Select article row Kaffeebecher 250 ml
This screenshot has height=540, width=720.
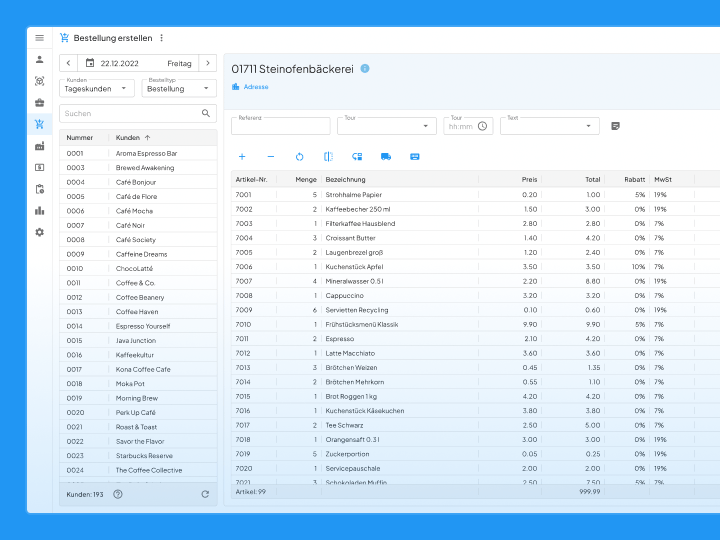click(x=475, y=209)
